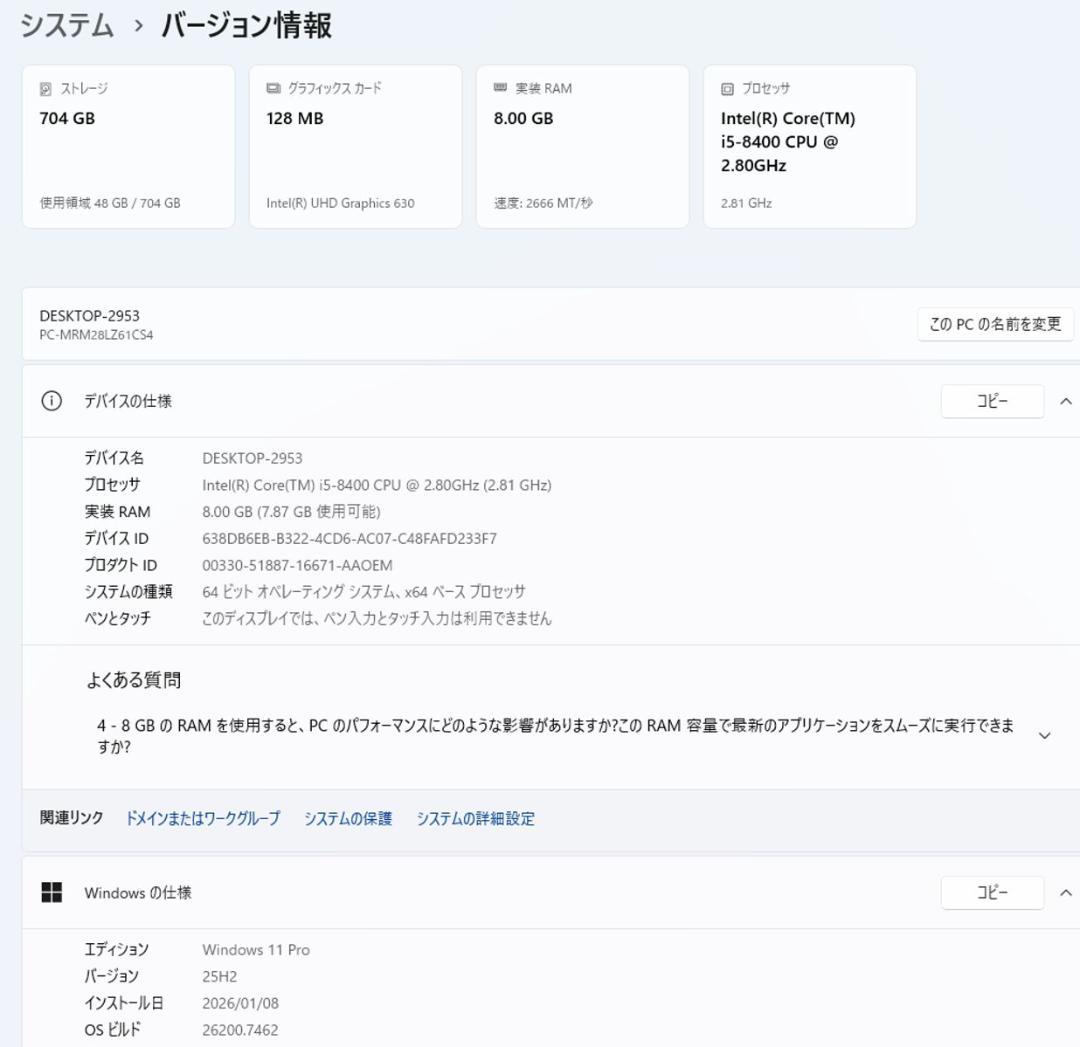The width and height of the screenshot is (1080, 1047).
Task: Collapse the Windows の仕様 section
Action: tap(1064, 892)
